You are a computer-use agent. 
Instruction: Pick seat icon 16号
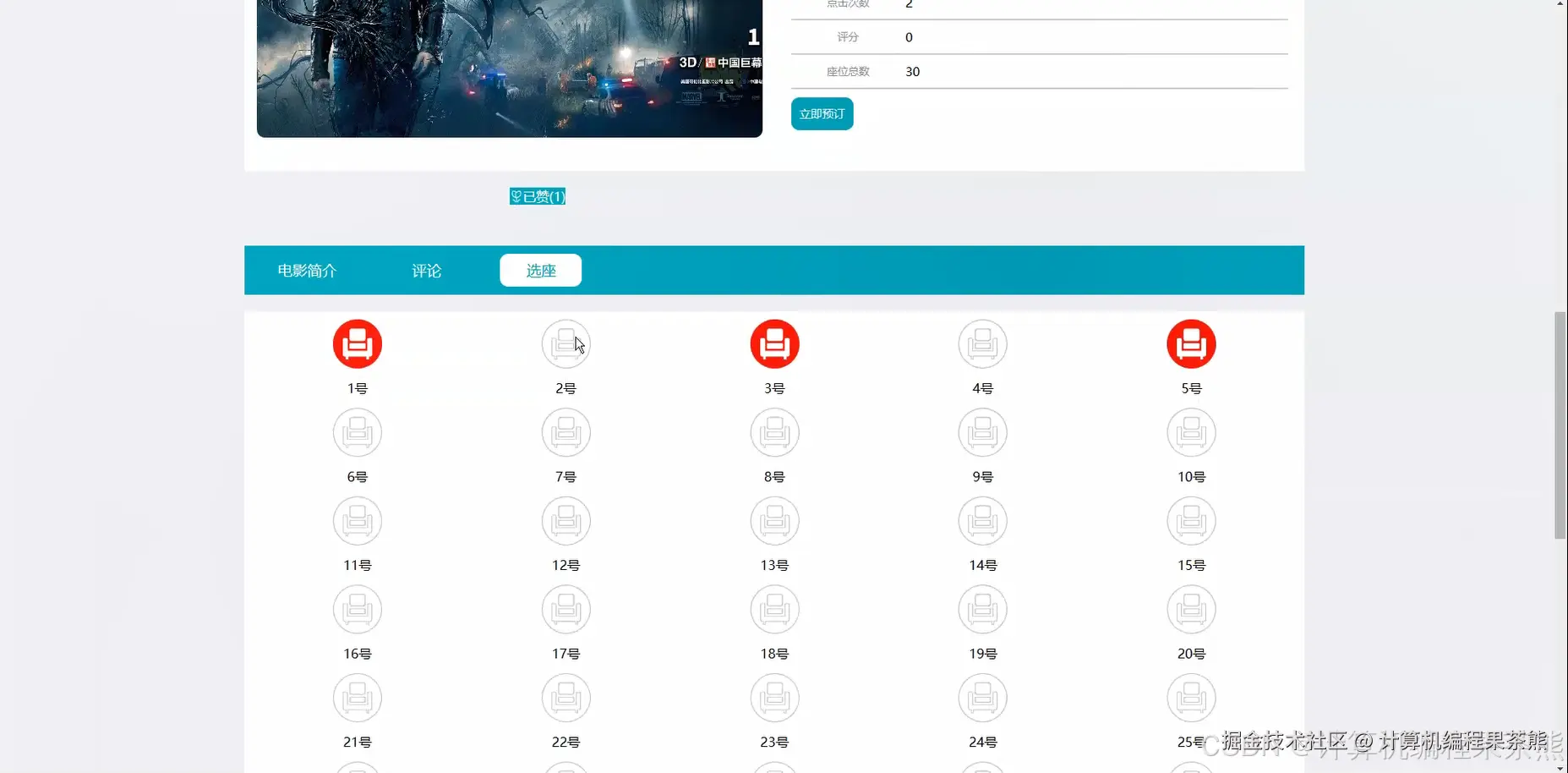tap(358, 609)
